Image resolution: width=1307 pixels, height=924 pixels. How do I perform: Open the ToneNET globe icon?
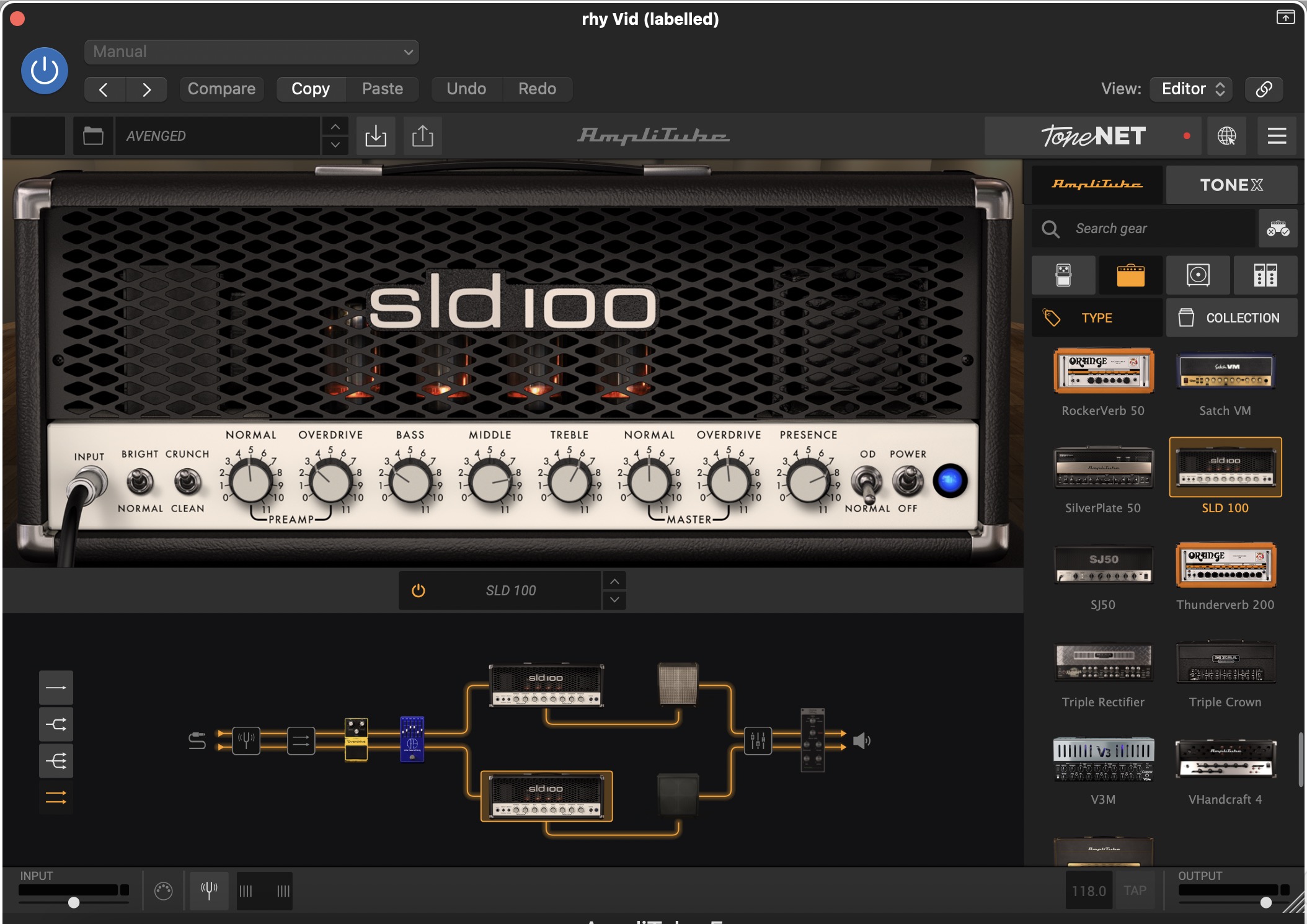[1226, 136]
